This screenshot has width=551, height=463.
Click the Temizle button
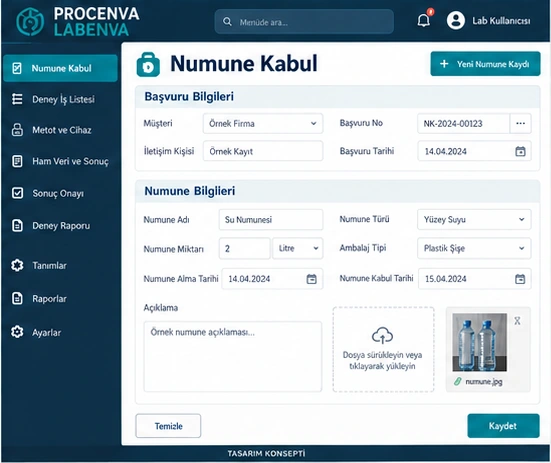click(x=168, y=426)
